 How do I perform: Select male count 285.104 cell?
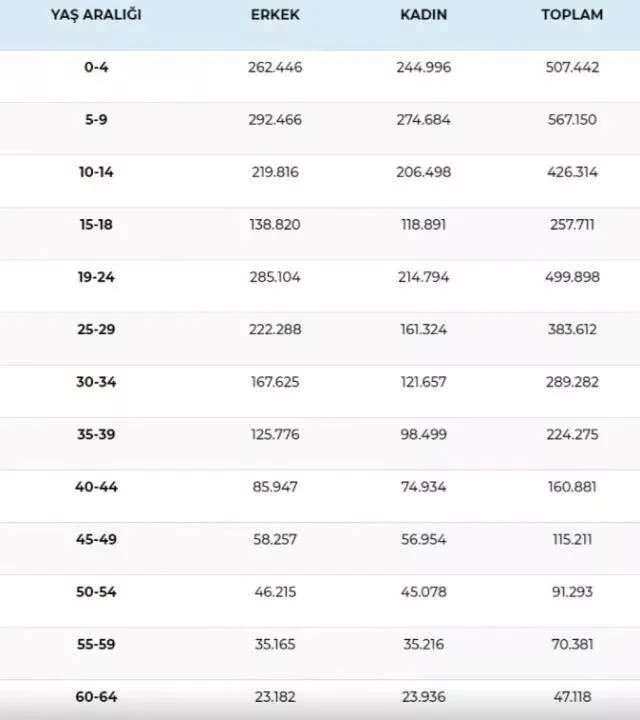click(275, 277)
